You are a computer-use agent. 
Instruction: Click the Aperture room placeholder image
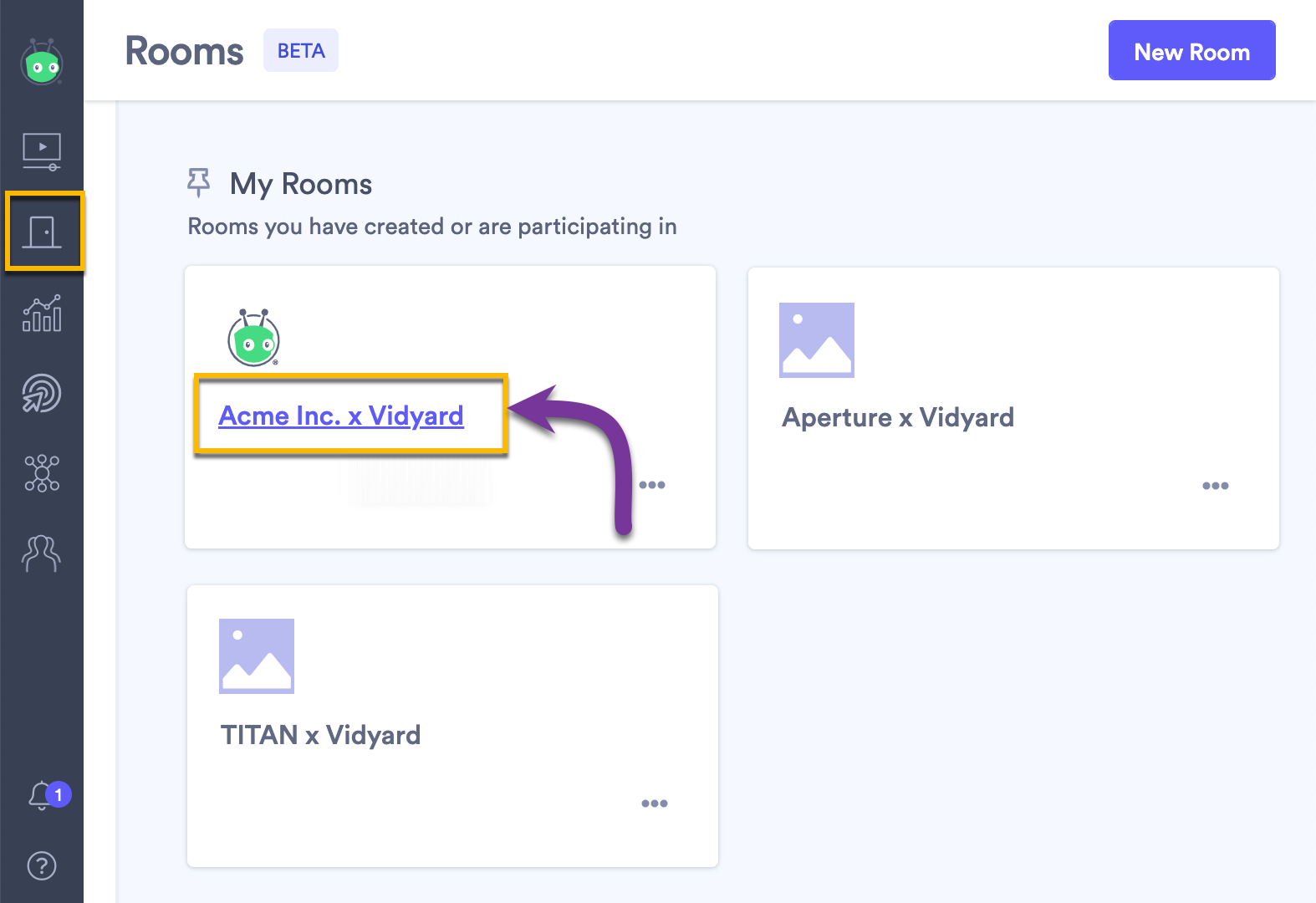817,340
